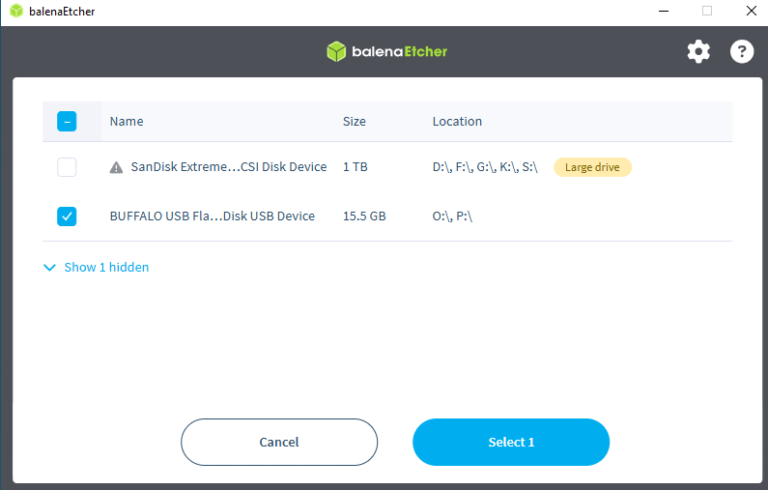Uncheck the BUFFALO USB drive checkbox
The height and width of the screenshot is (490, 768).
(x=67, y=216)
